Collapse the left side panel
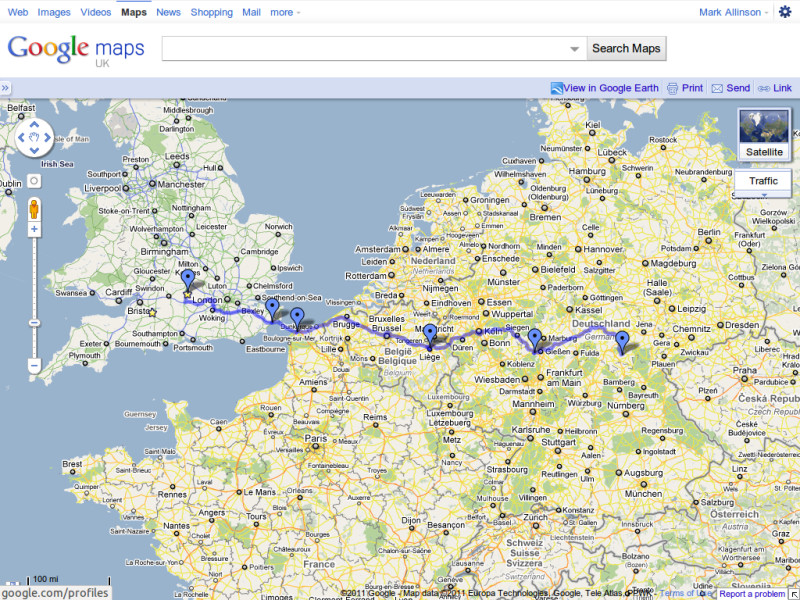 (x=5, y=88)
